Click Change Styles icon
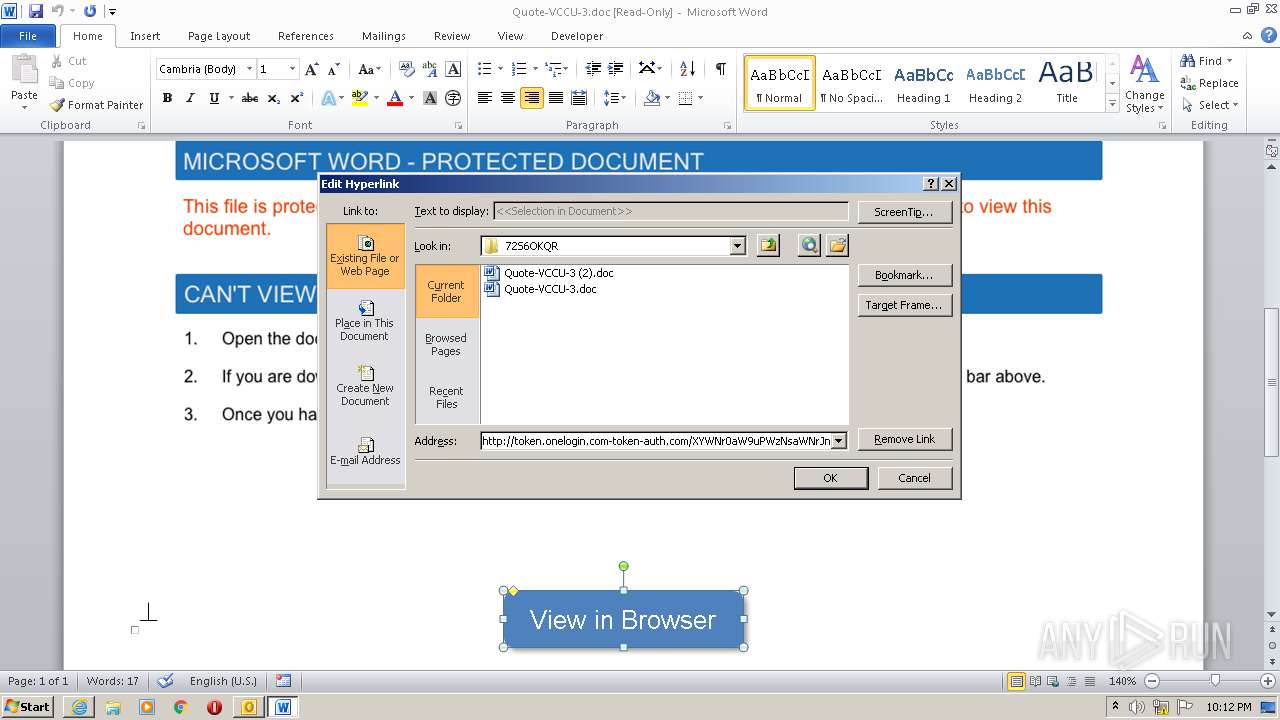Viewport: 1280px width, 720px height. point(1144,84)
